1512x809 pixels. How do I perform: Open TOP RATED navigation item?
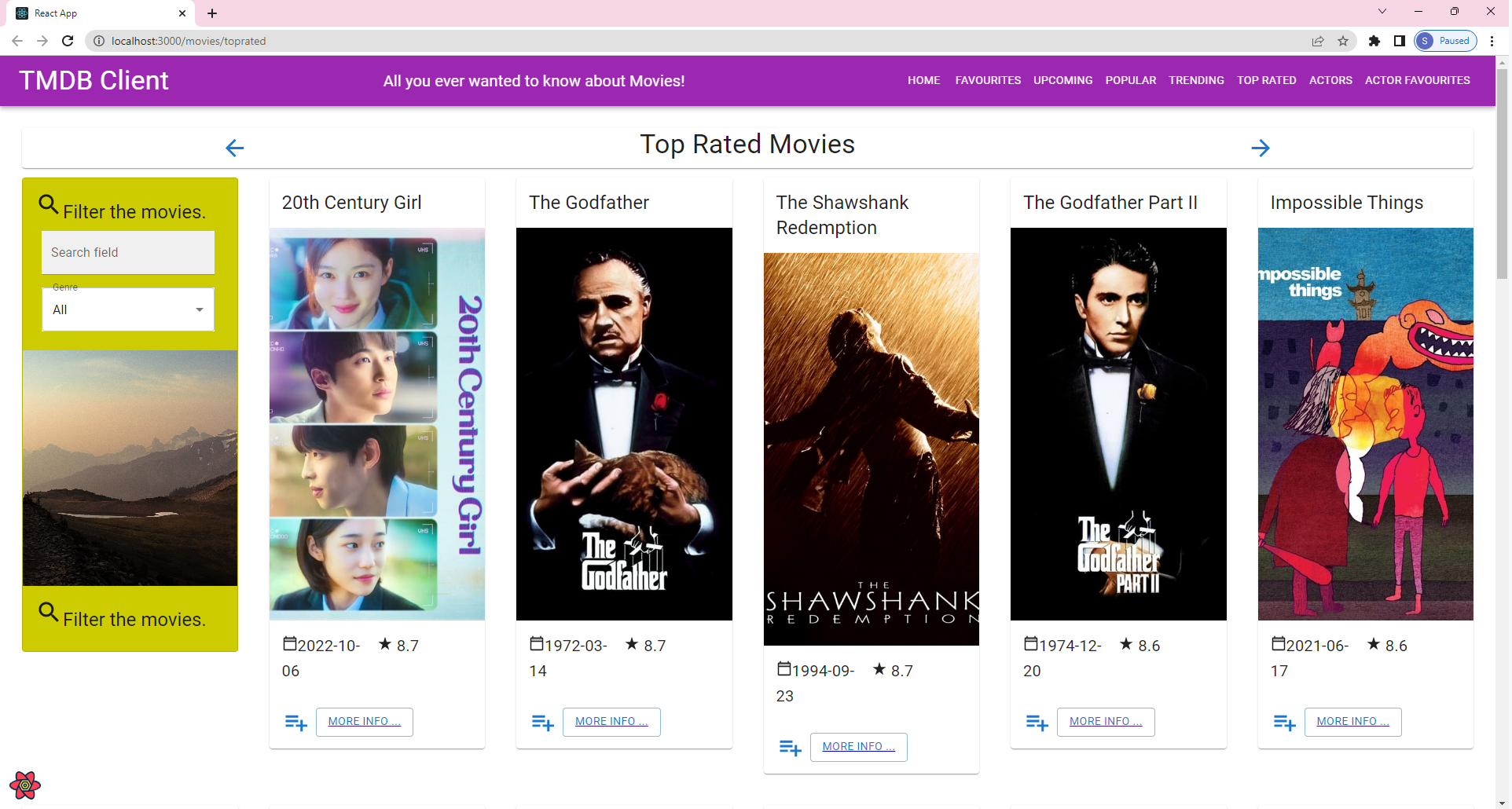pos(1266,80)
